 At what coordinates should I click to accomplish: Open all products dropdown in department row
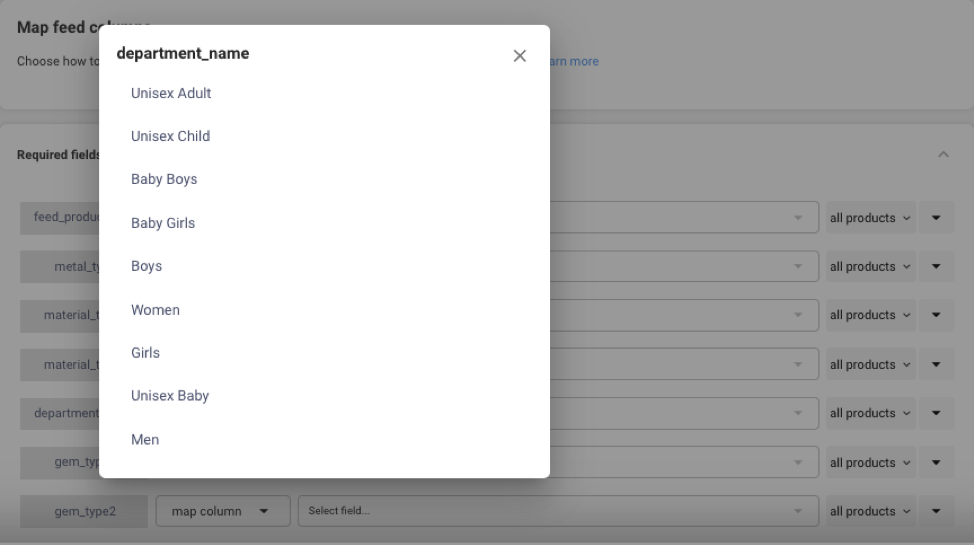point(870,413)
